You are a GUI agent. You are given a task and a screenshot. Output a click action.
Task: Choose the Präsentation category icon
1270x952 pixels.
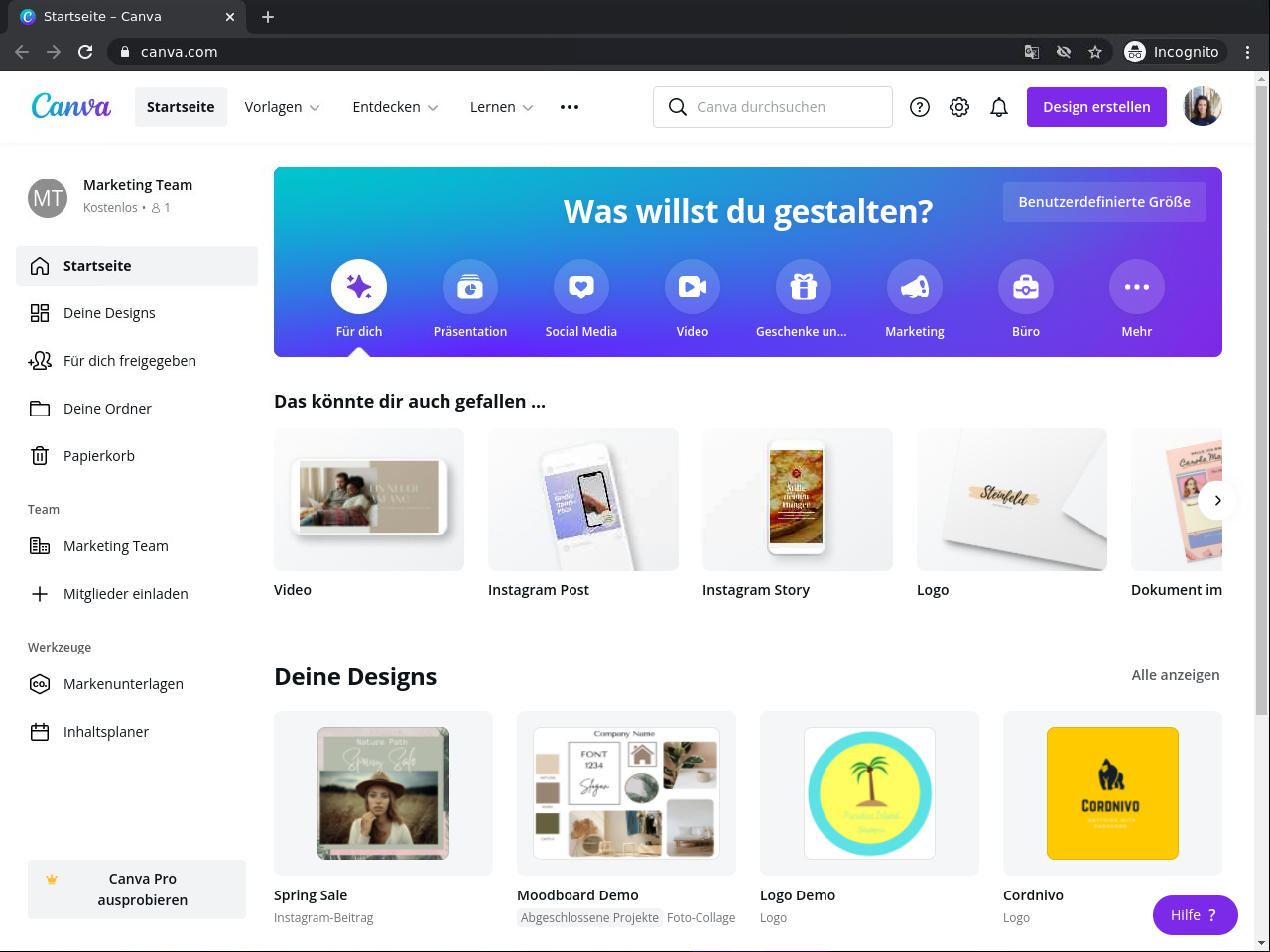click(x=470, y=287)
